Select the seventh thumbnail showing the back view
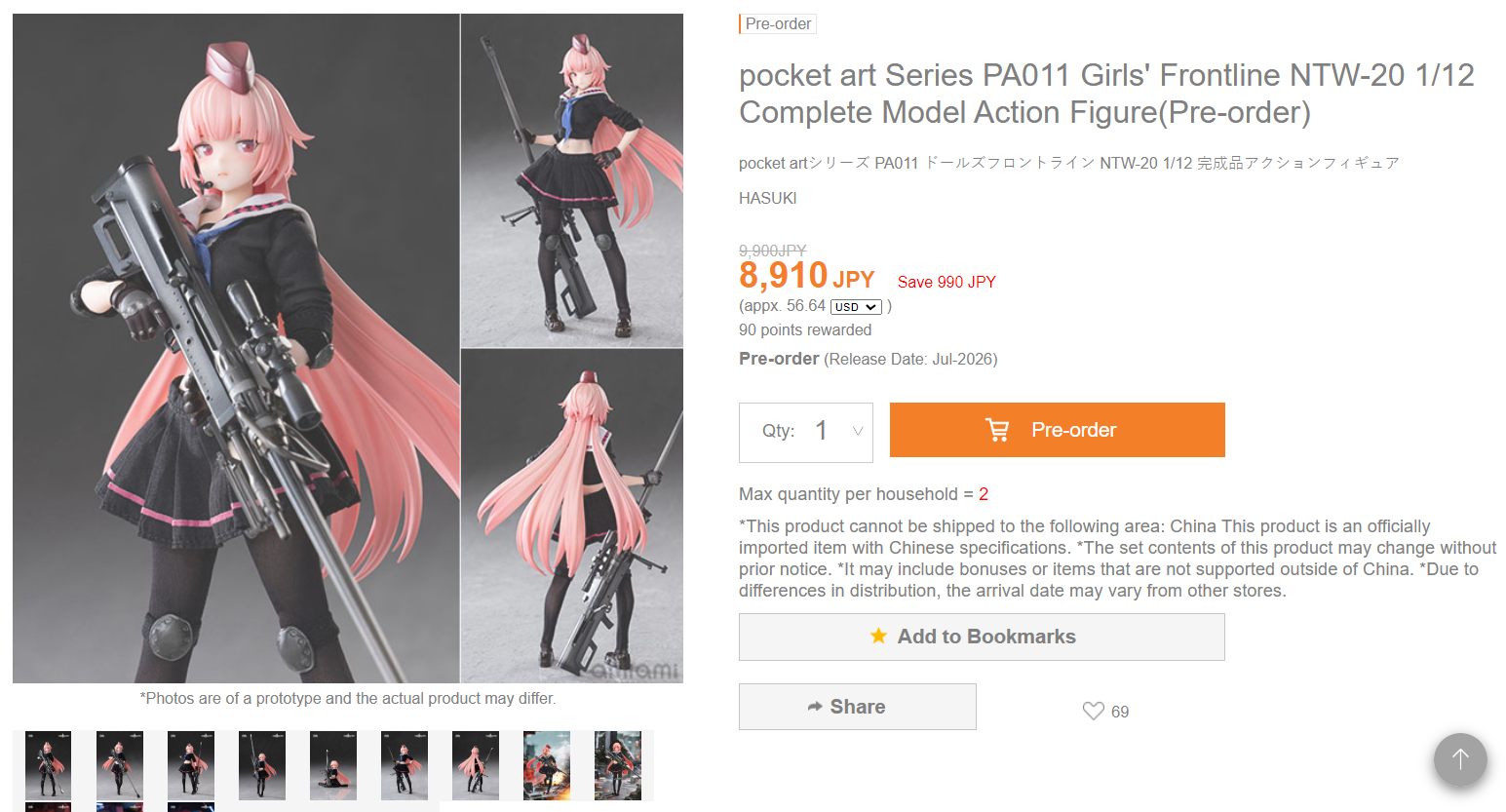Viewport: 1506px width, 812px height. coord(476,765)
